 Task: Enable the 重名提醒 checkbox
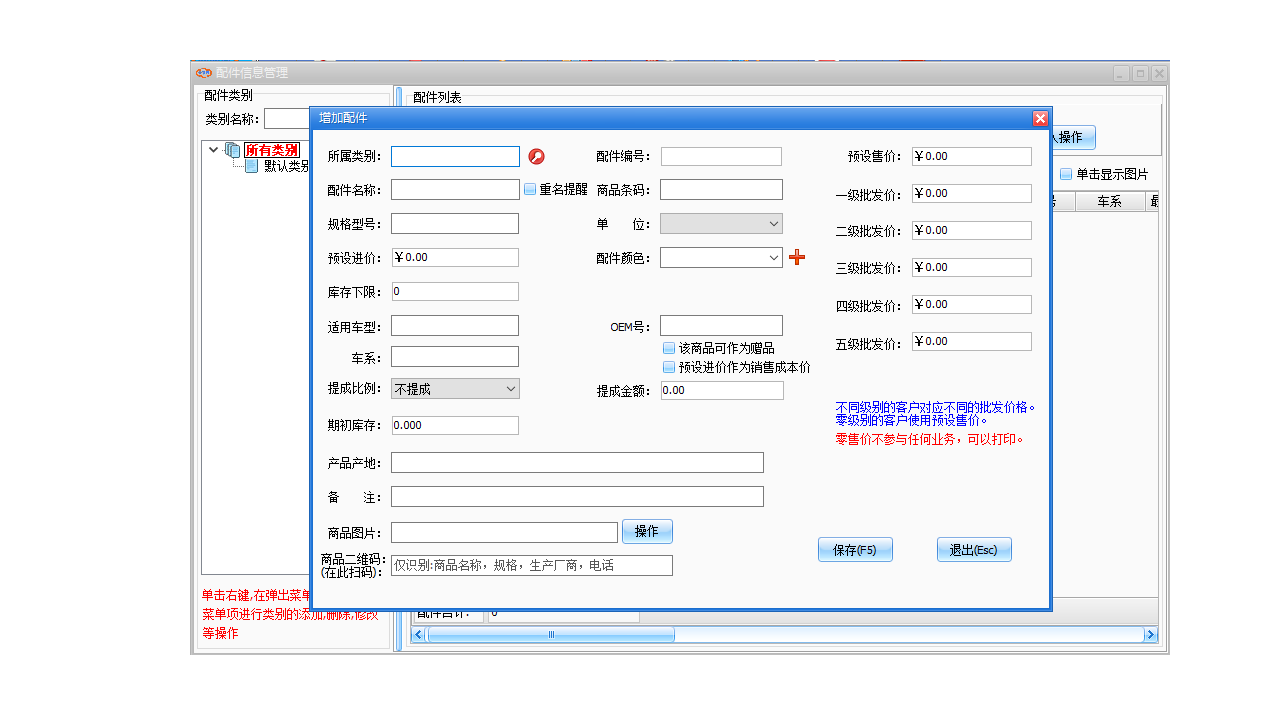coord(529,189)
